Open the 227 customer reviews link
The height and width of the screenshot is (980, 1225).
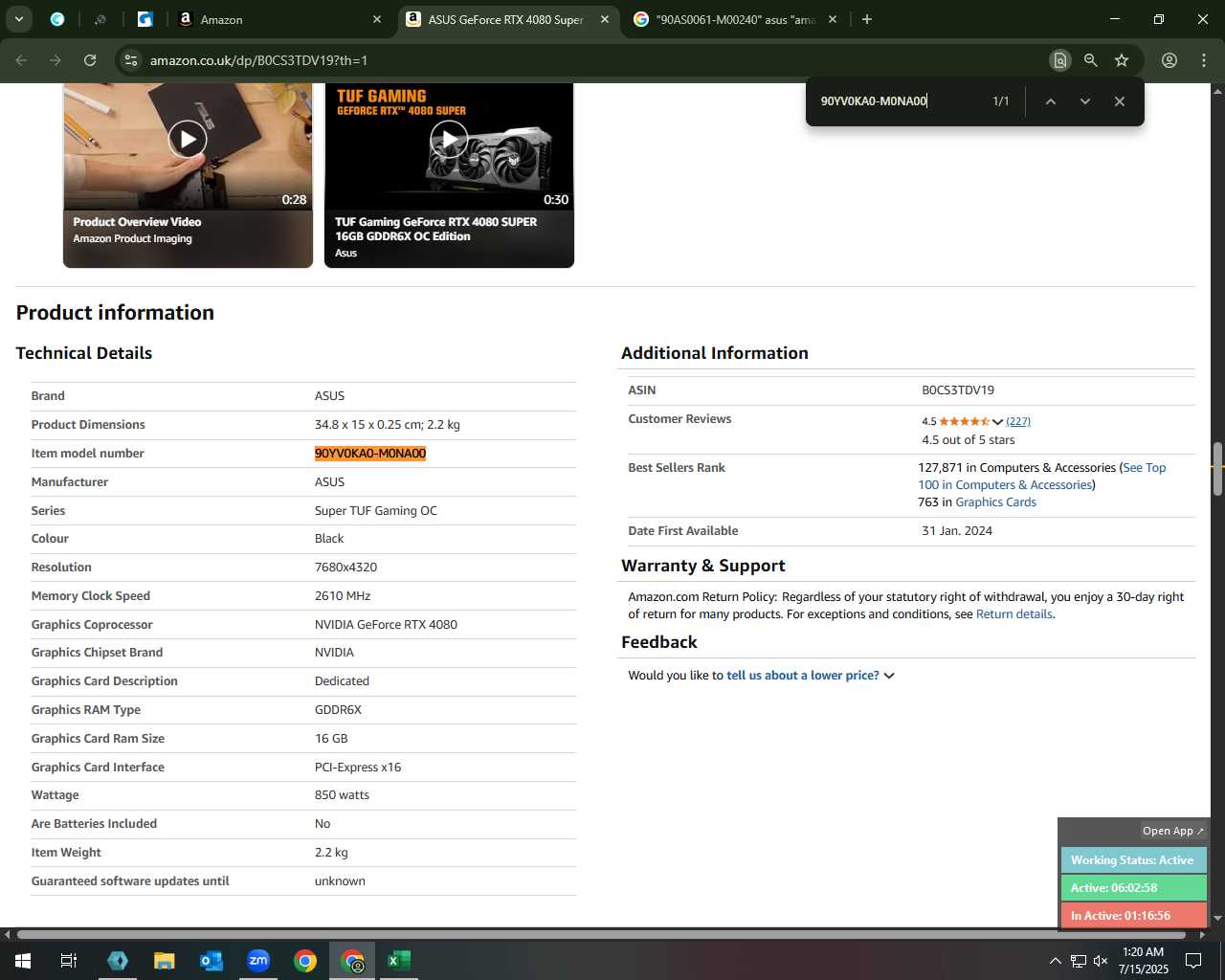pos(1018,421)
